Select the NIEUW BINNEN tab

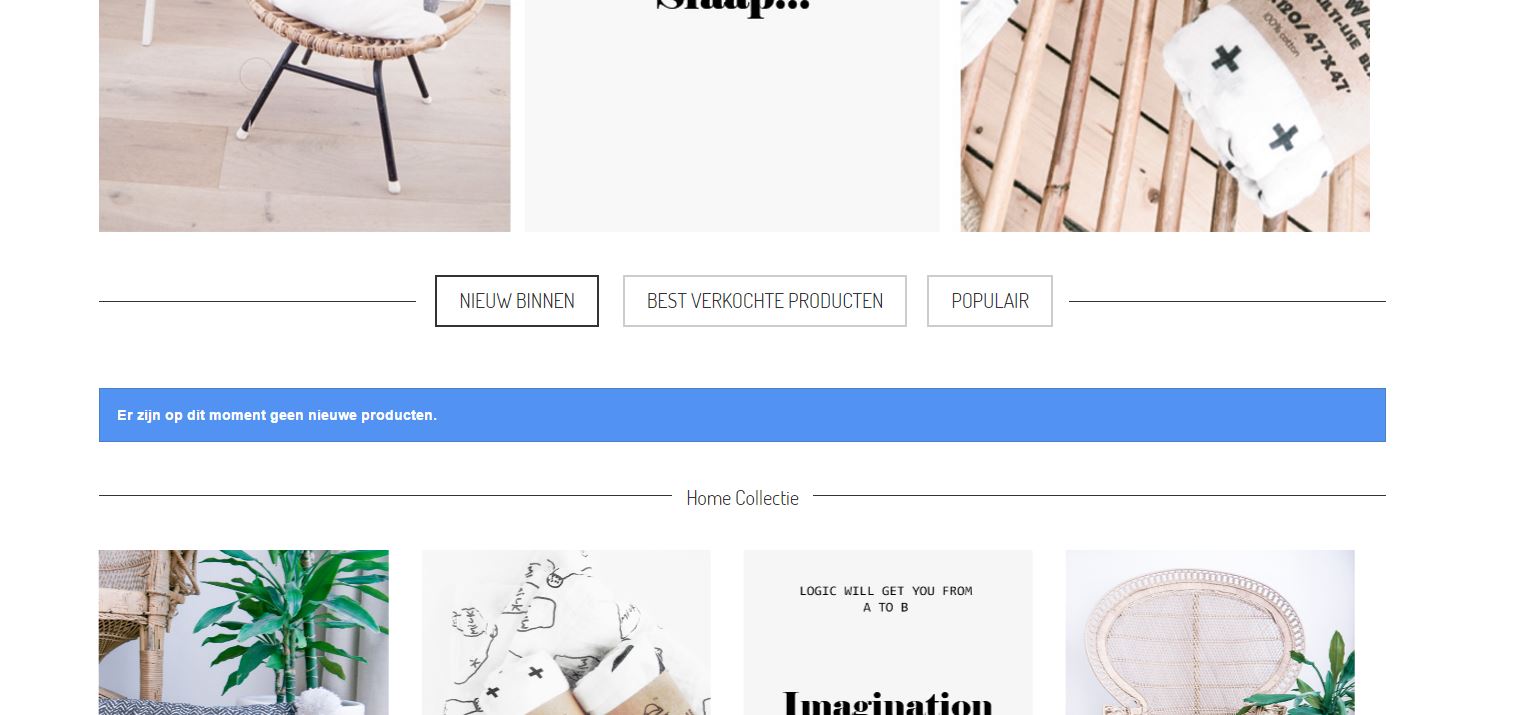(517, 301)
